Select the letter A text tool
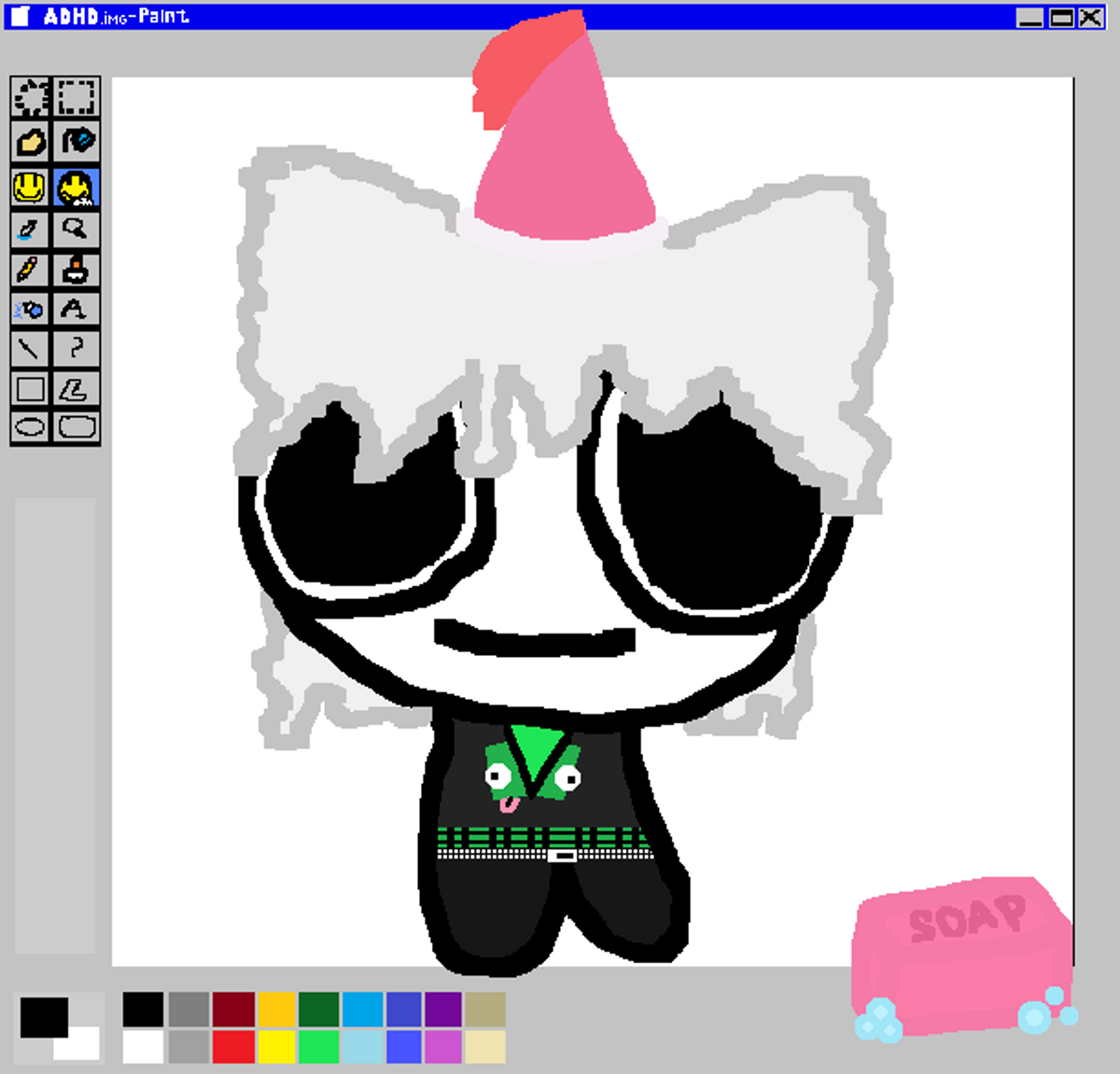Image resolution: width=1120 pixels, height=1074 pixels. click(x=76, y=309)
